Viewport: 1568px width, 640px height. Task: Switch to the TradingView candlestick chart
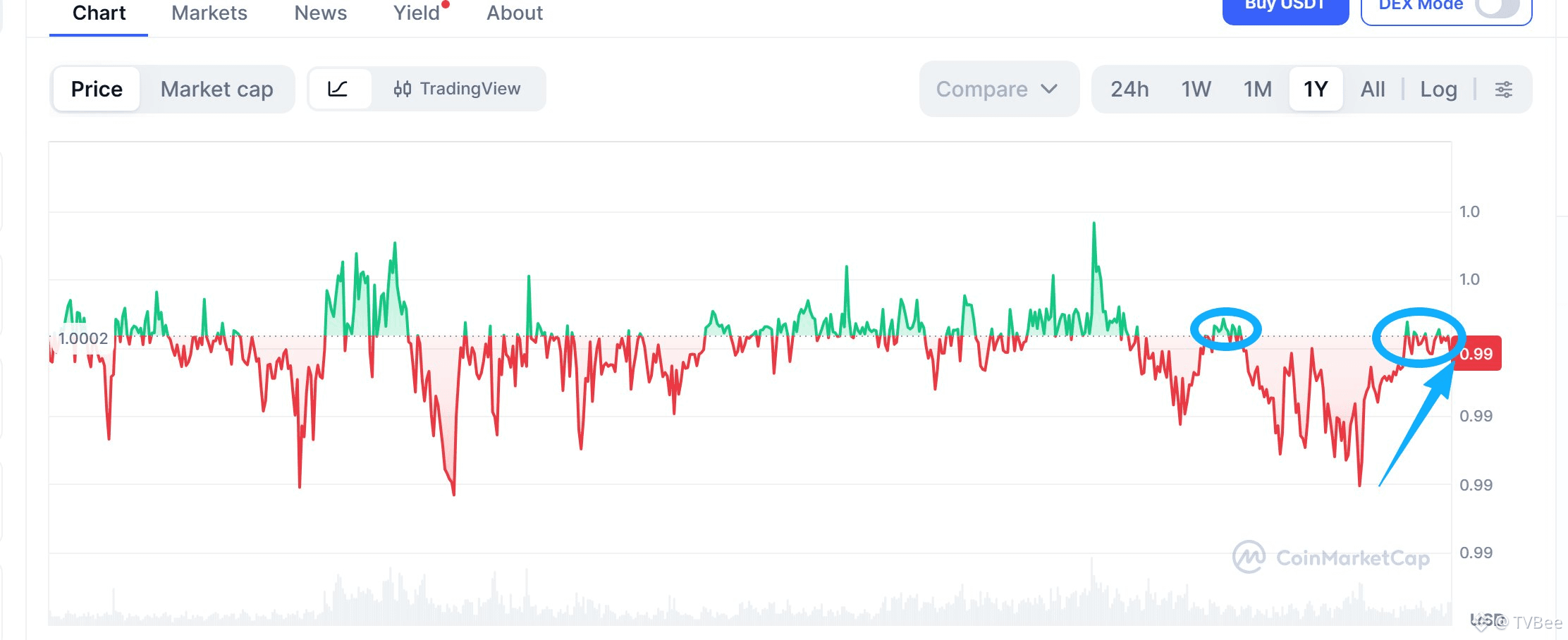point(458,89)
